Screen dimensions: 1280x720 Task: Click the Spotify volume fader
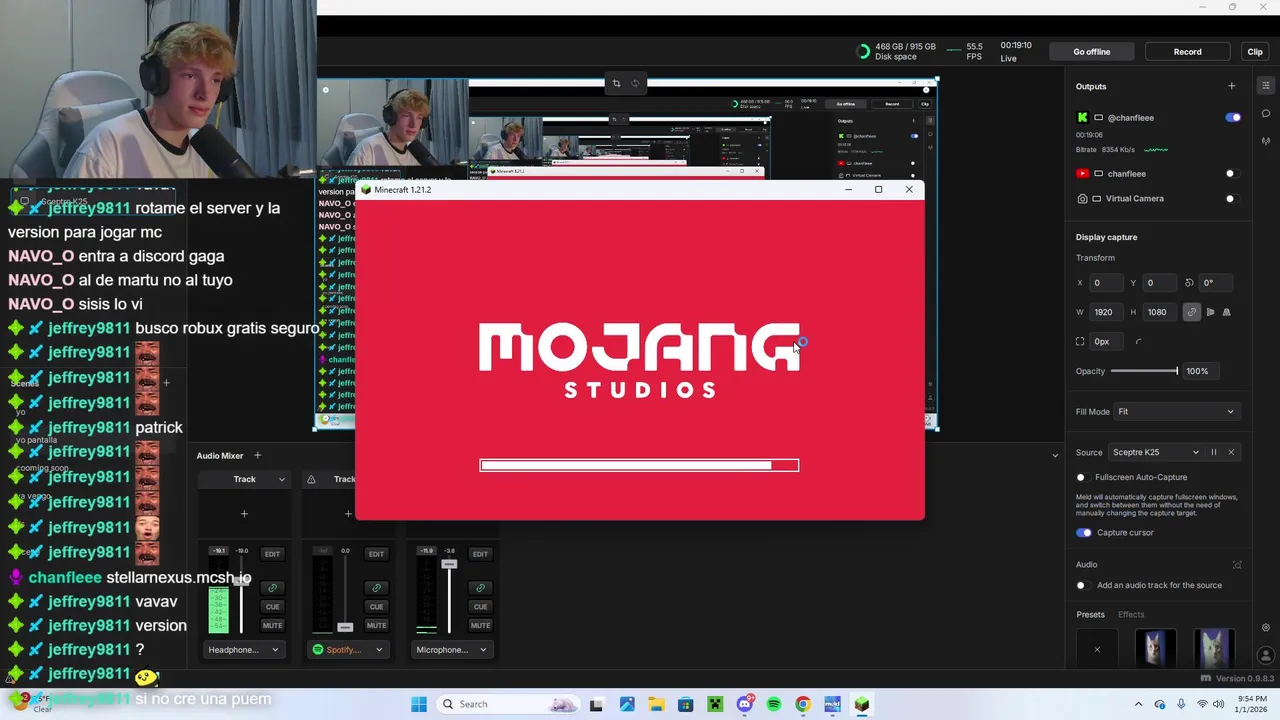[x=345, y=627]
